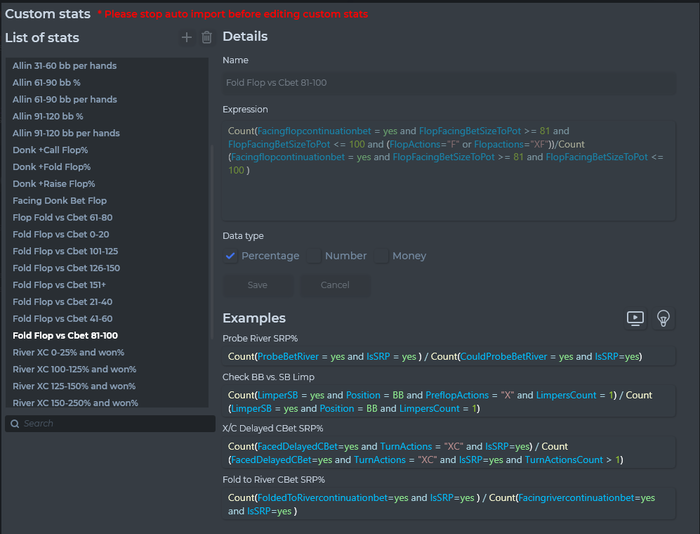
Task: Open the video tutorial icon
Action: (x=635, y=318)
